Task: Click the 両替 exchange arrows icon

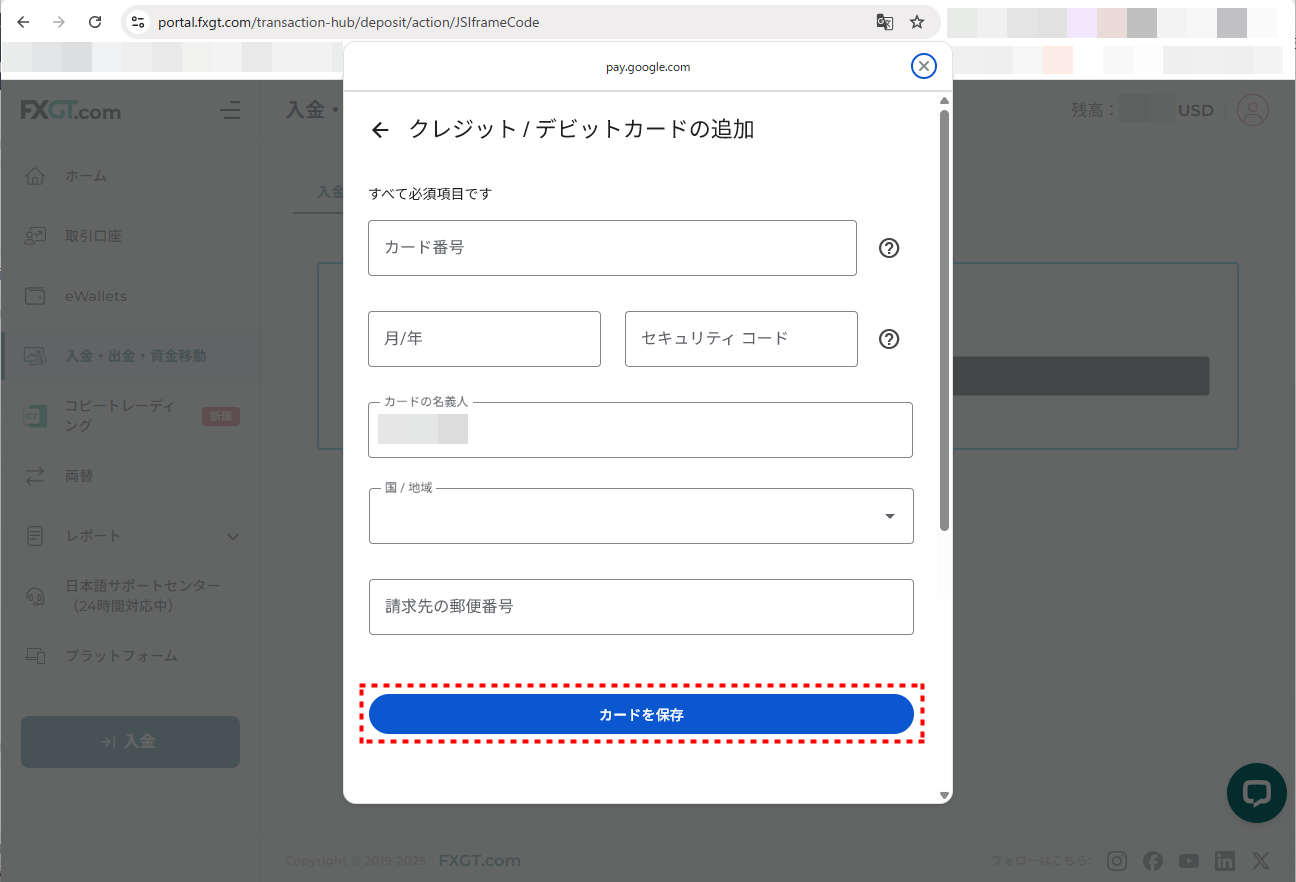Action: 35,476
